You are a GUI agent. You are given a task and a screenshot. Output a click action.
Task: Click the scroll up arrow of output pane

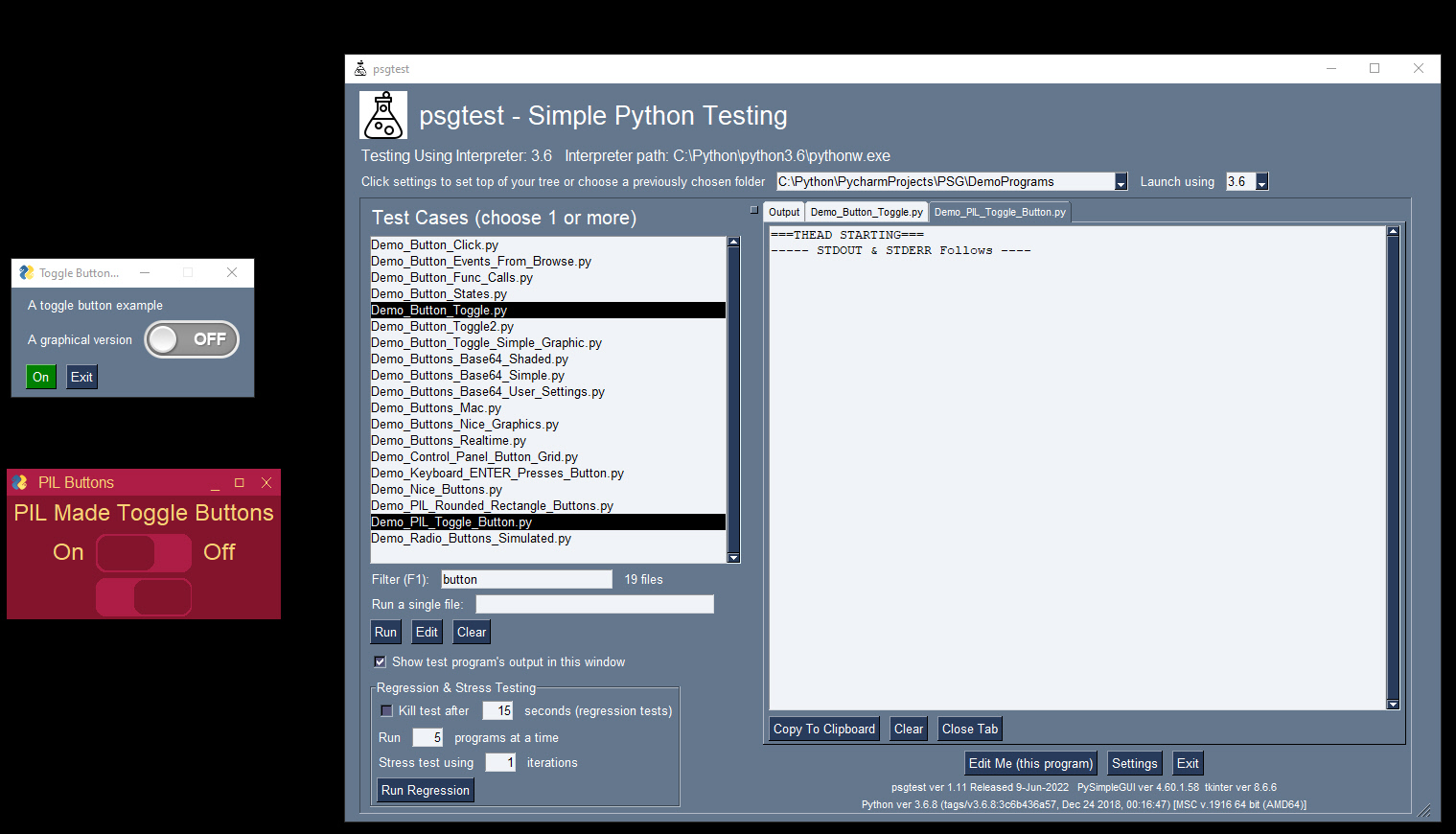tap(1393, 232)
